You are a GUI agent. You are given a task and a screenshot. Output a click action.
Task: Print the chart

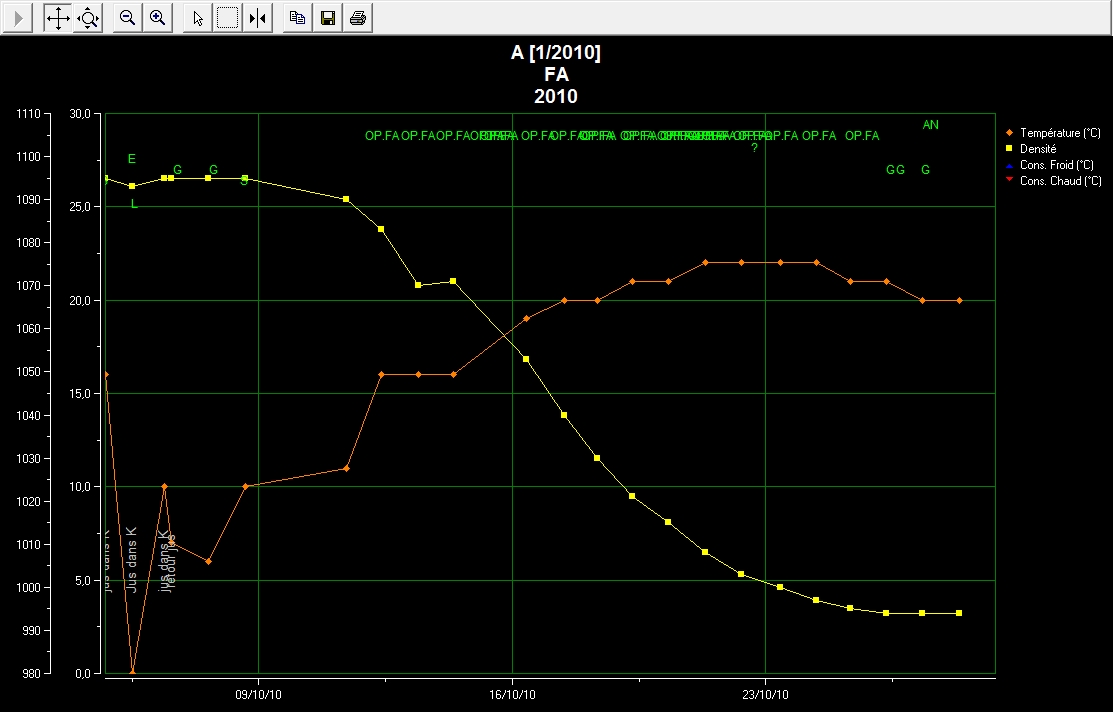(x=358, y=17)
